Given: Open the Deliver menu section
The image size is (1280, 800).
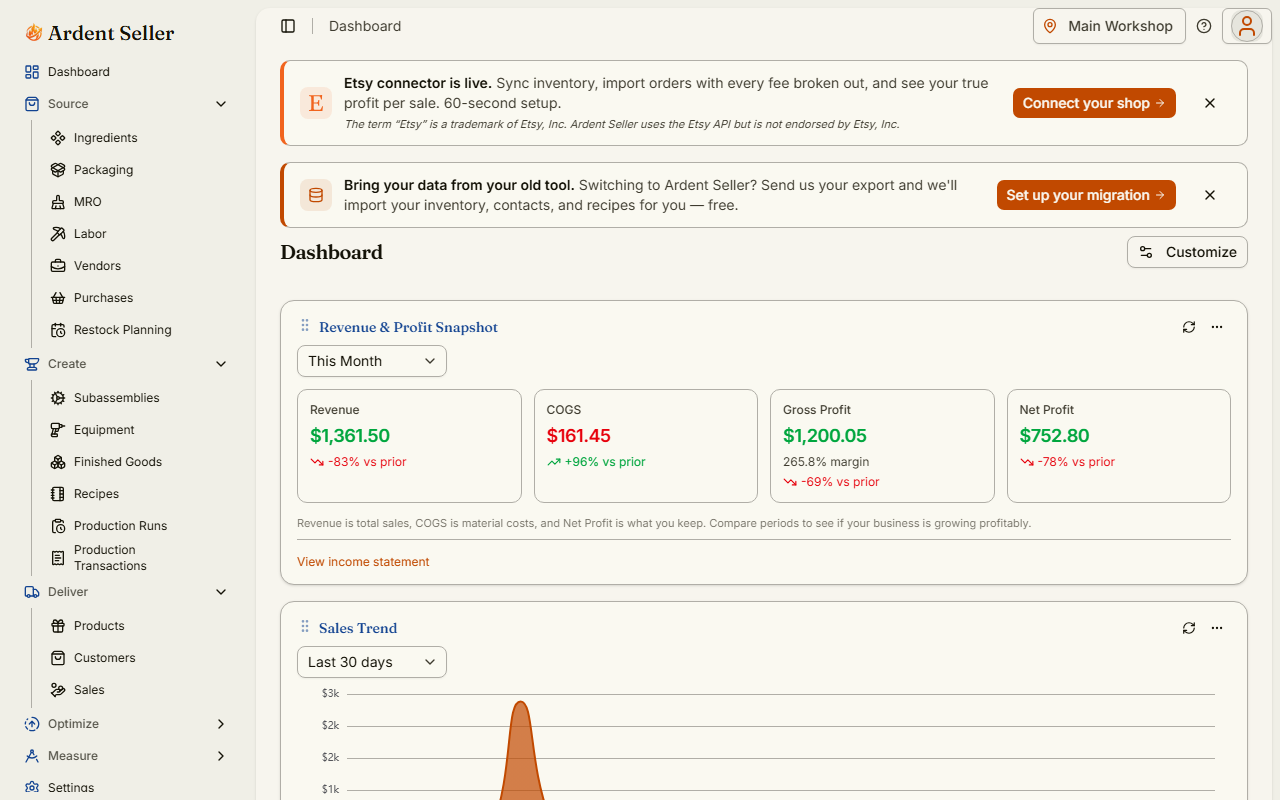Looking at the screenshot, I should (127, 592).
